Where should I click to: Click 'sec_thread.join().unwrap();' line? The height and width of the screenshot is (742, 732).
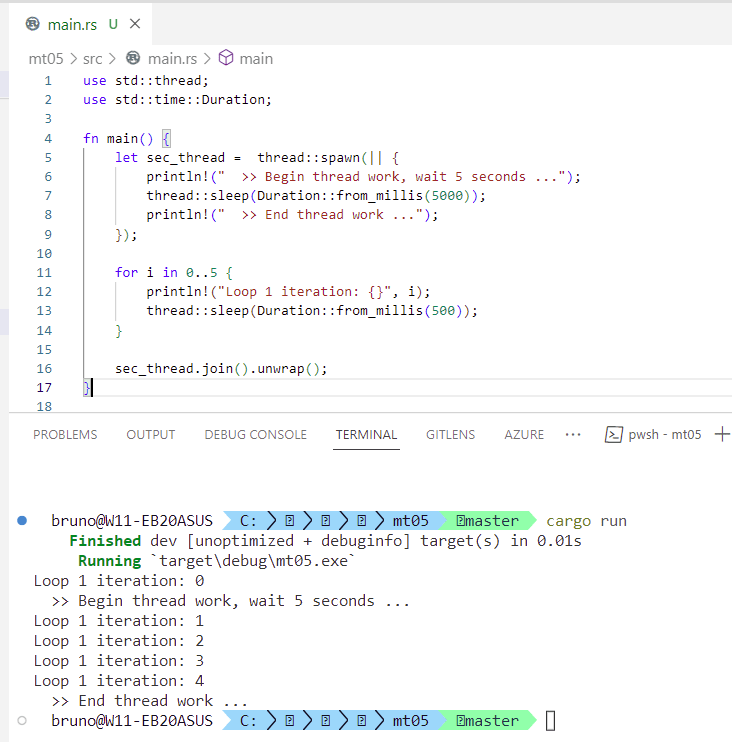coord(221,369)
